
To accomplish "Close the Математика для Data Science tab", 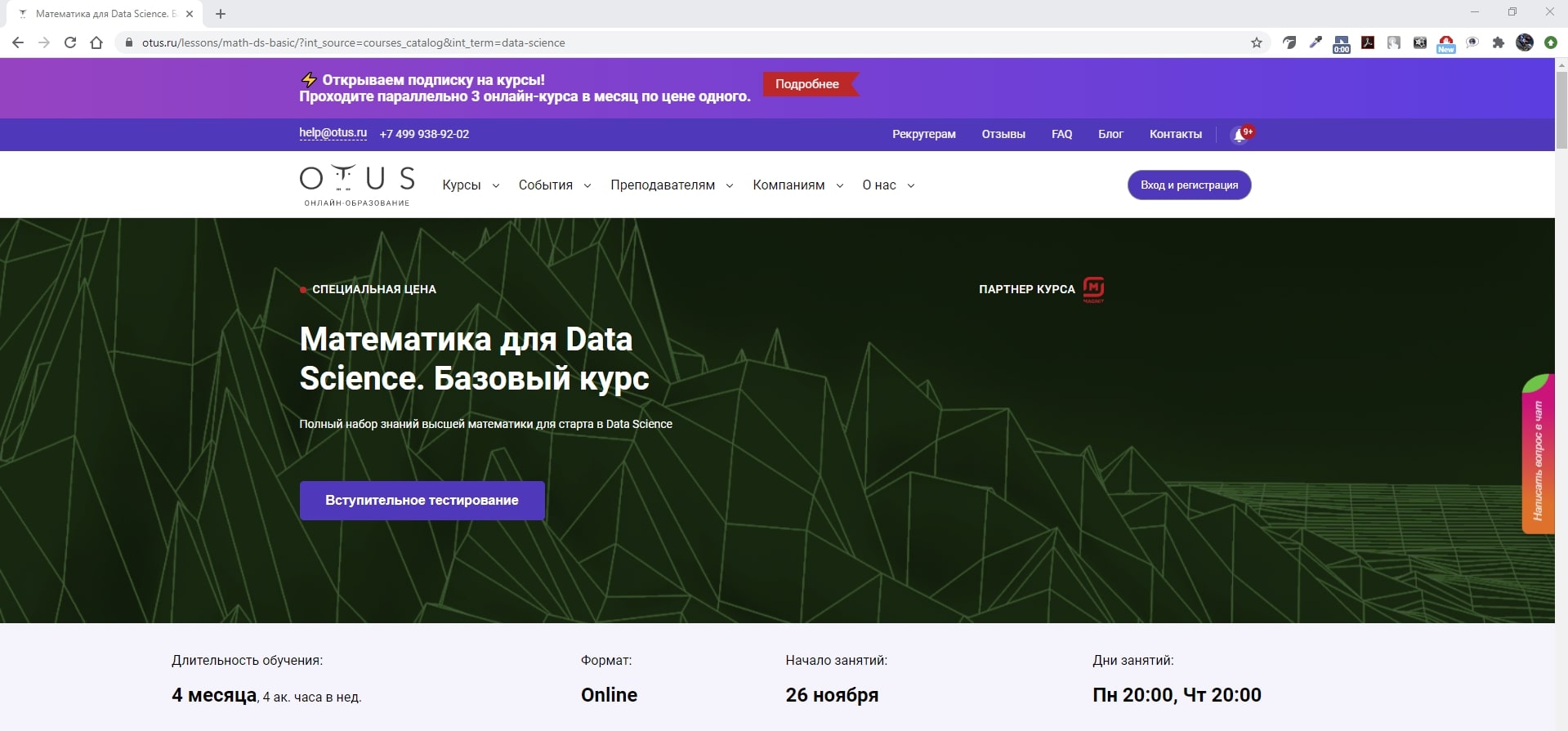I will (x=190, y=14).
